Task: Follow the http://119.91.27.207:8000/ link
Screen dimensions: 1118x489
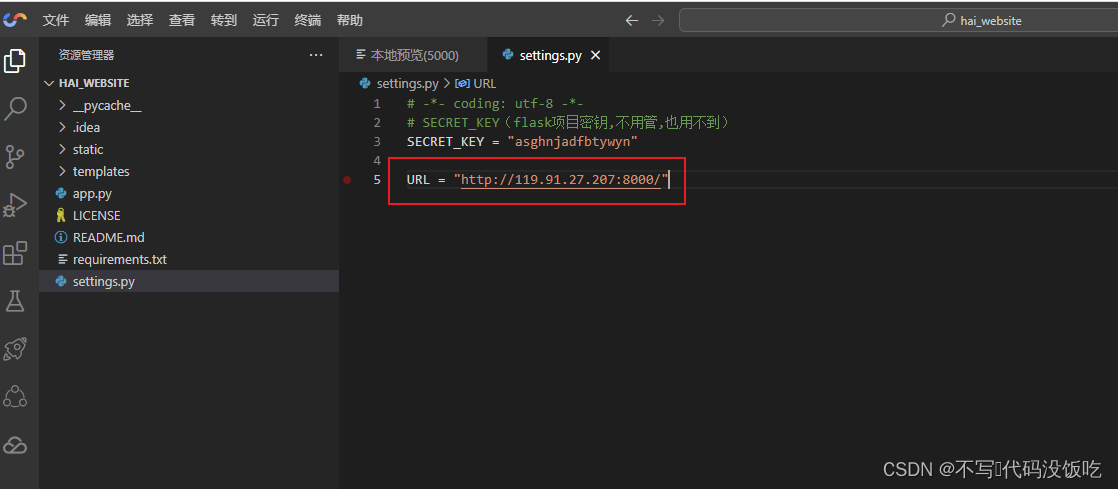Action: [x=561, y=180]
